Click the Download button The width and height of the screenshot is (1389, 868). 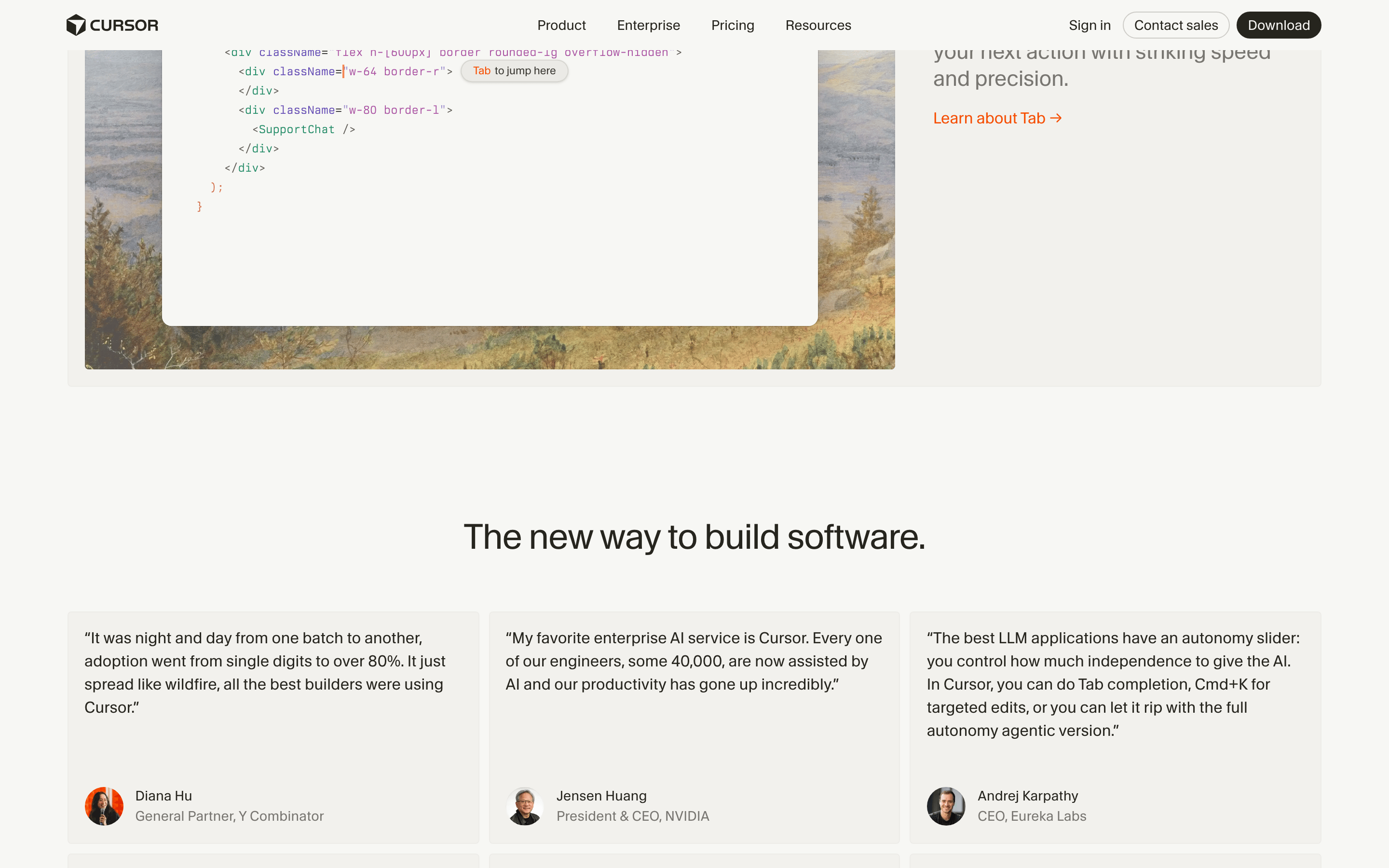click(1278, 25)
